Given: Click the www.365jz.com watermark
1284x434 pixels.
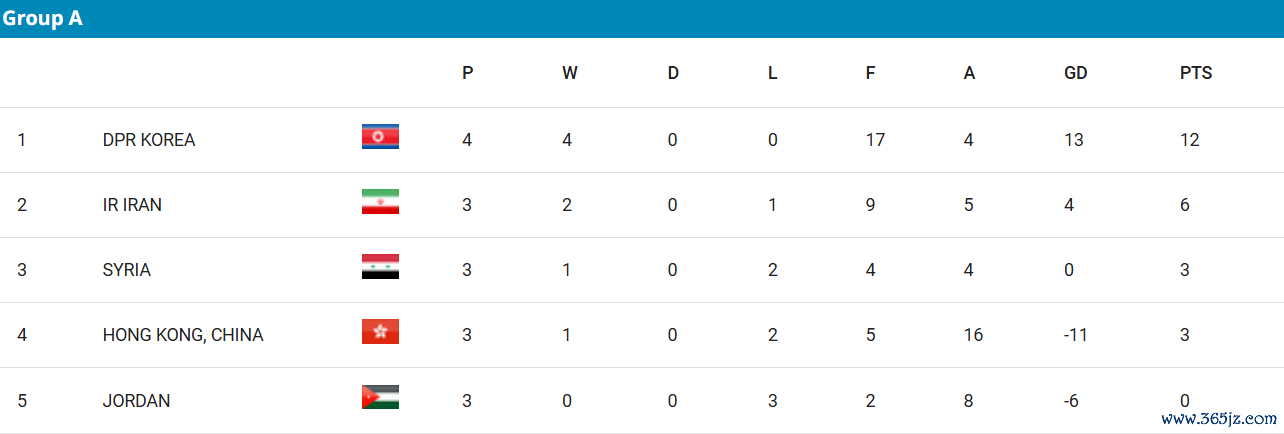Looking at the screenshot, I should [1219, 419].
